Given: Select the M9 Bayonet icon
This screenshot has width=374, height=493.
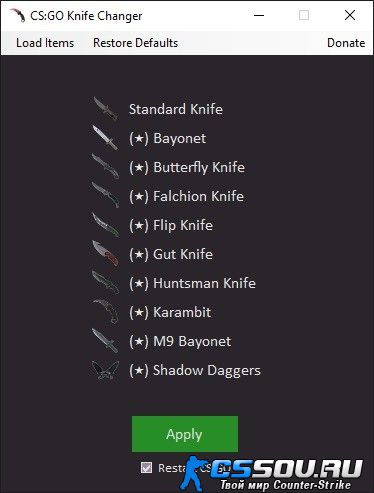Looking at the screenshot, I should 105,341.
